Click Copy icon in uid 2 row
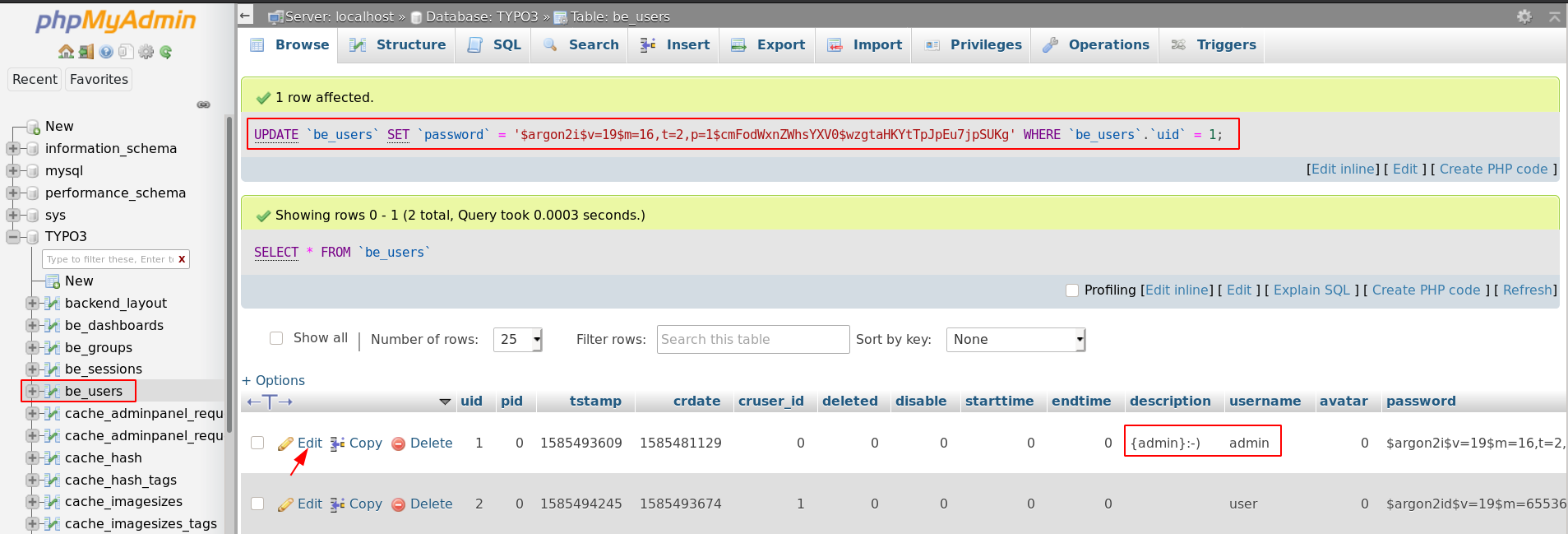 [x=337, y=504]
